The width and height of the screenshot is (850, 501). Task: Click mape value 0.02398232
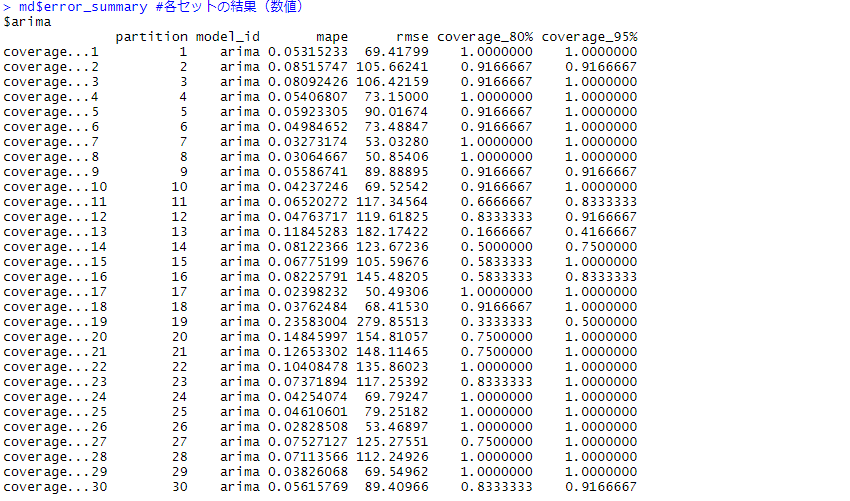pos(308,292)
